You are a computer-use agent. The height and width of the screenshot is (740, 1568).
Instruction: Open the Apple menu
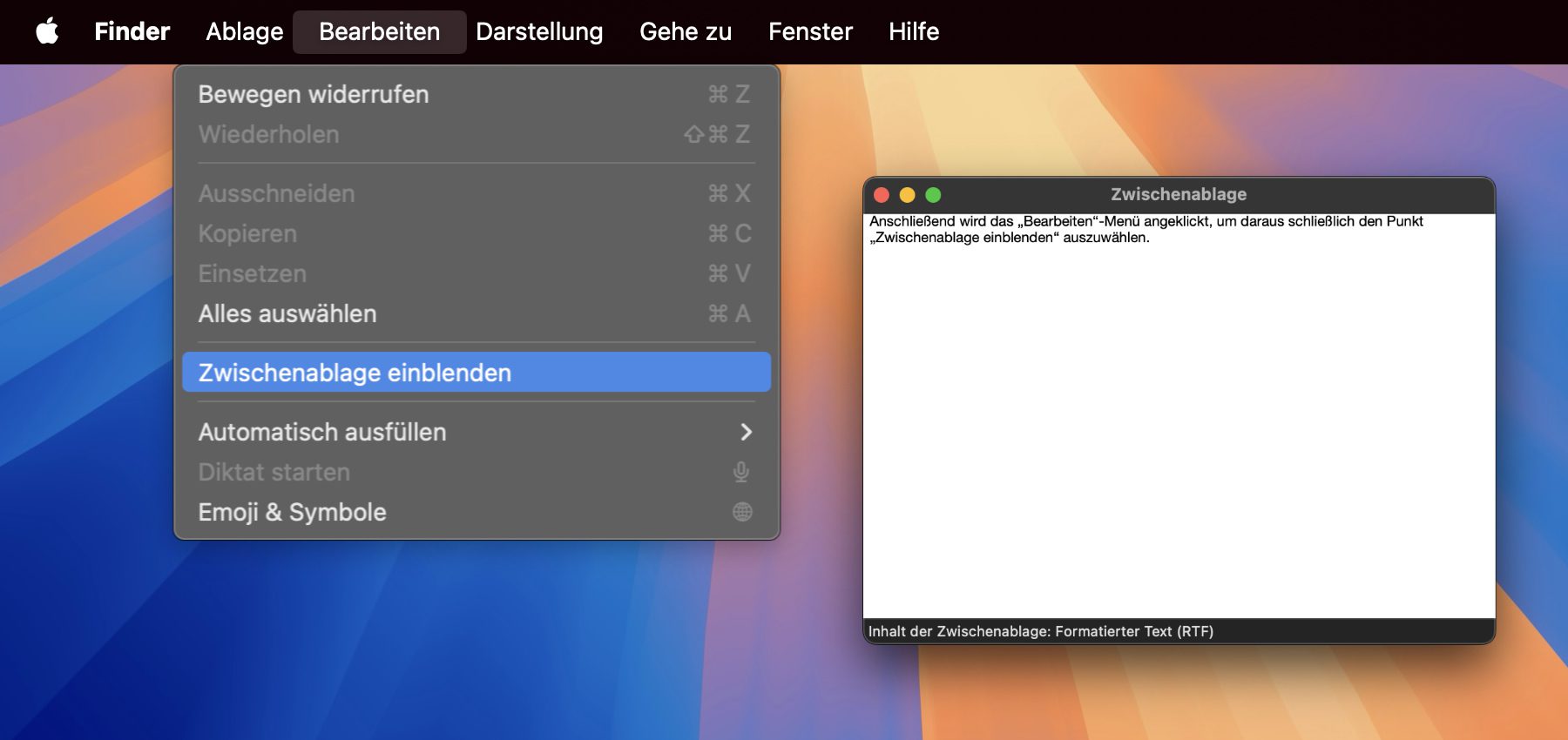click(47, 31)
